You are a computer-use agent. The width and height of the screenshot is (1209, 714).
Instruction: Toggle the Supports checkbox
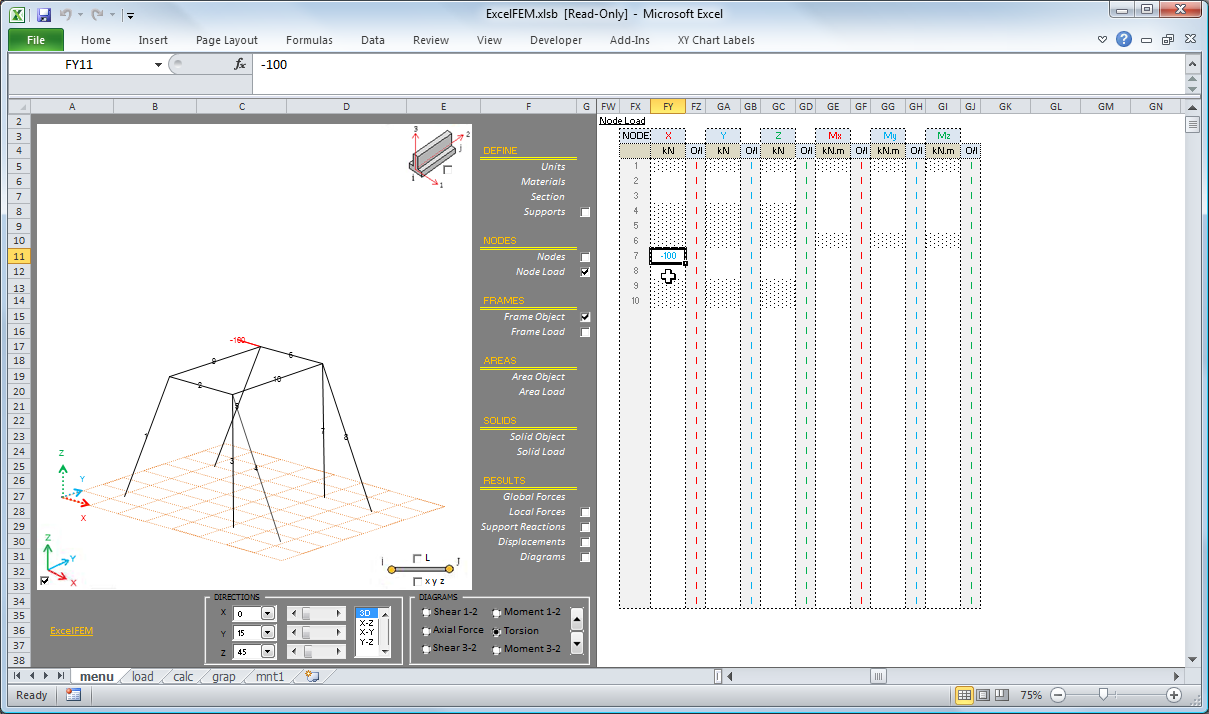[x=586, y=212]
